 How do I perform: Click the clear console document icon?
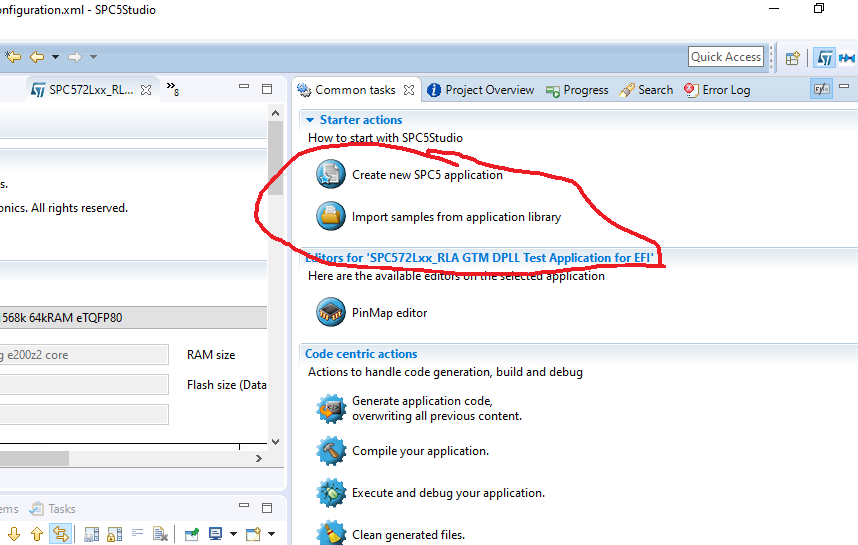coord(160,534)
